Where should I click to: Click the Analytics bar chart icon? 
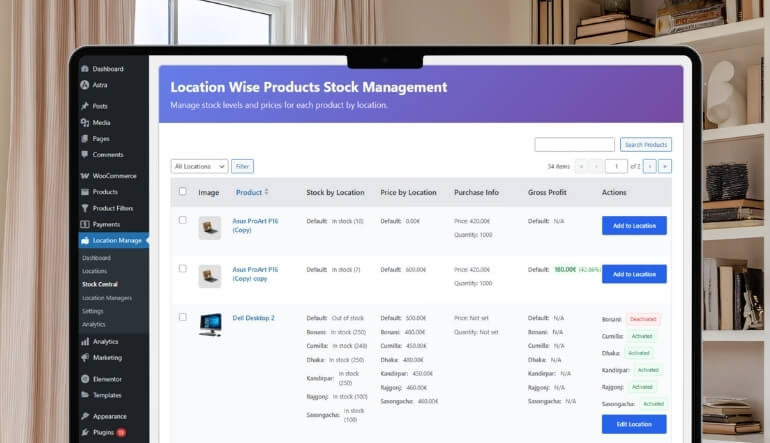click(x=85, y=341)
